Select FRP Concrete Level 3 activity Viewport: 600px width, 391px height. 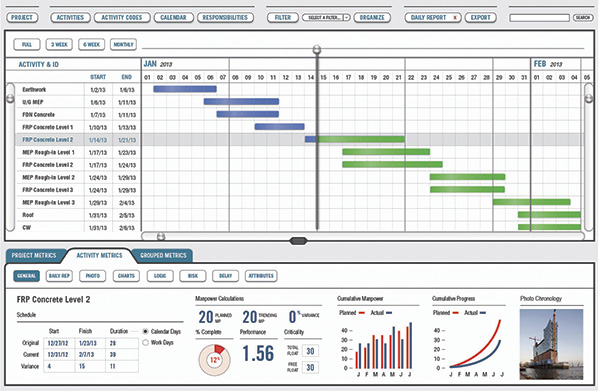pos(77,190)
